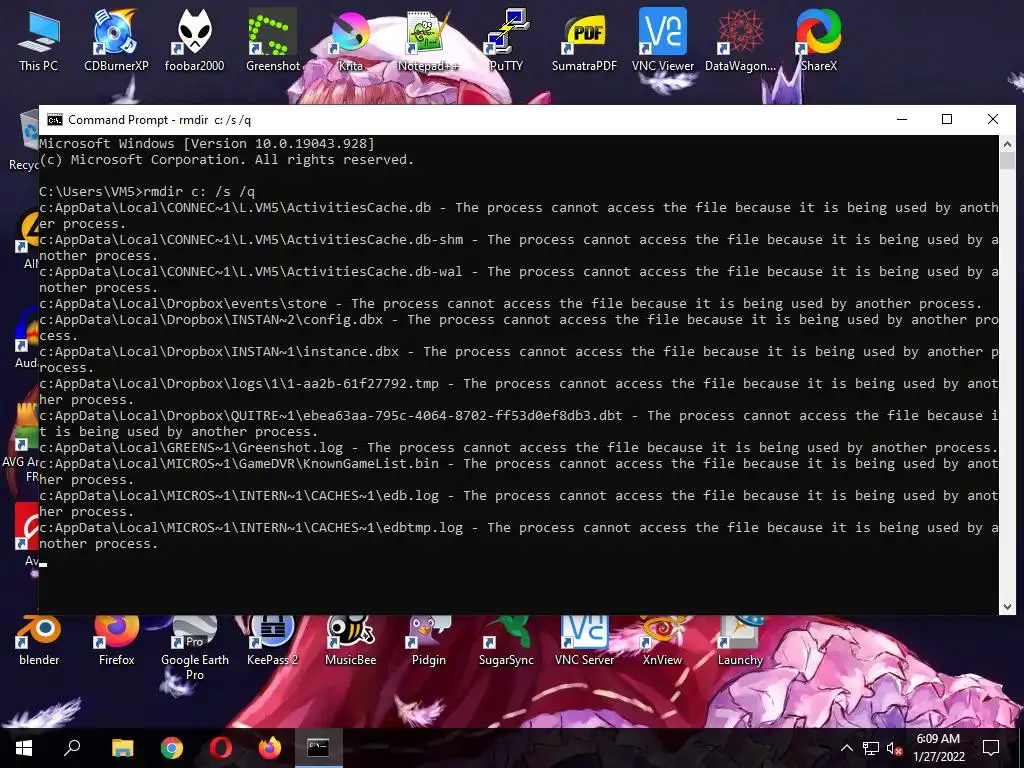
Task: Open XnView desktop shortcut
Action: pyautogui.click(x=662, y=641)
